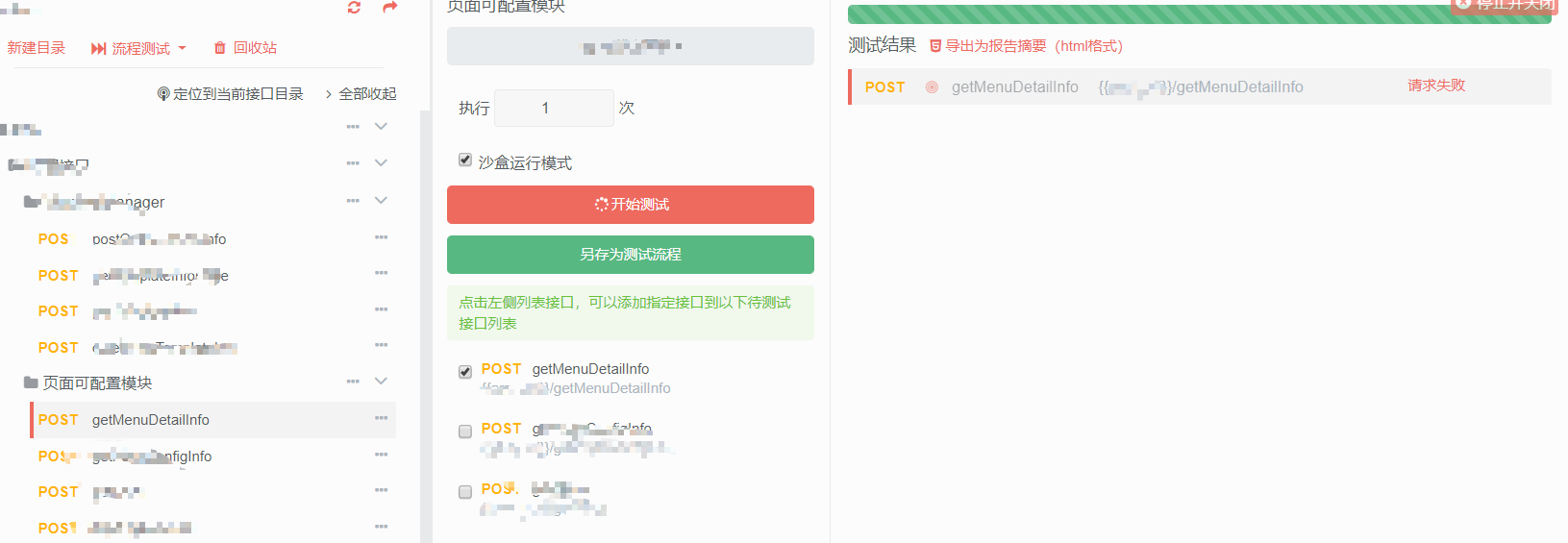
Task: Collapse the folder ending in 'anager' chevron
Action: tap(381, 201)
